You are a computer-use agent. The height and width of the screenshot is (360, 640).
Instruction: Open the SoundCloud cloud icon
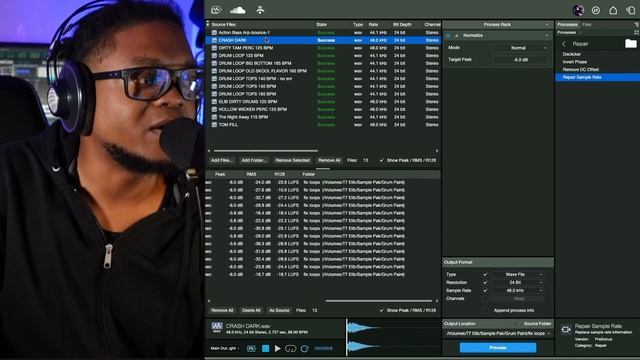pos(238,10)
